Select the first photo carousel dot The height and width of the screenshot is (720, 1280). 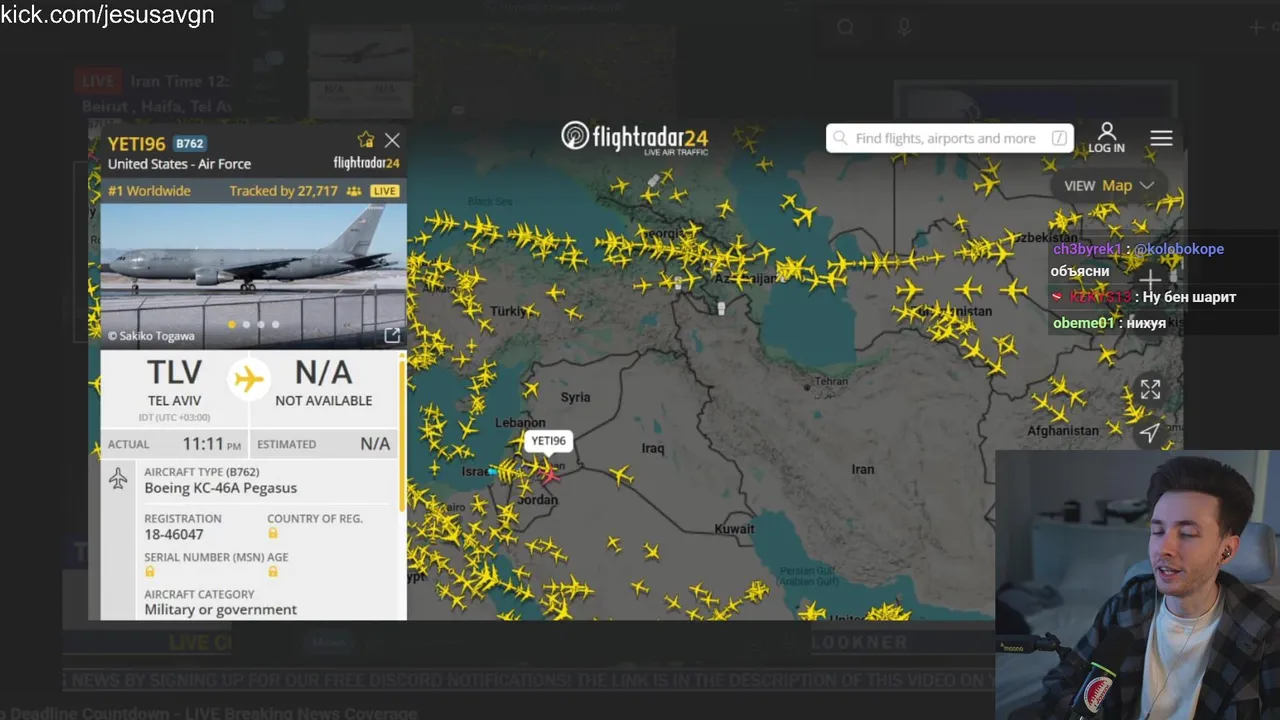click(x=232, y=324)
